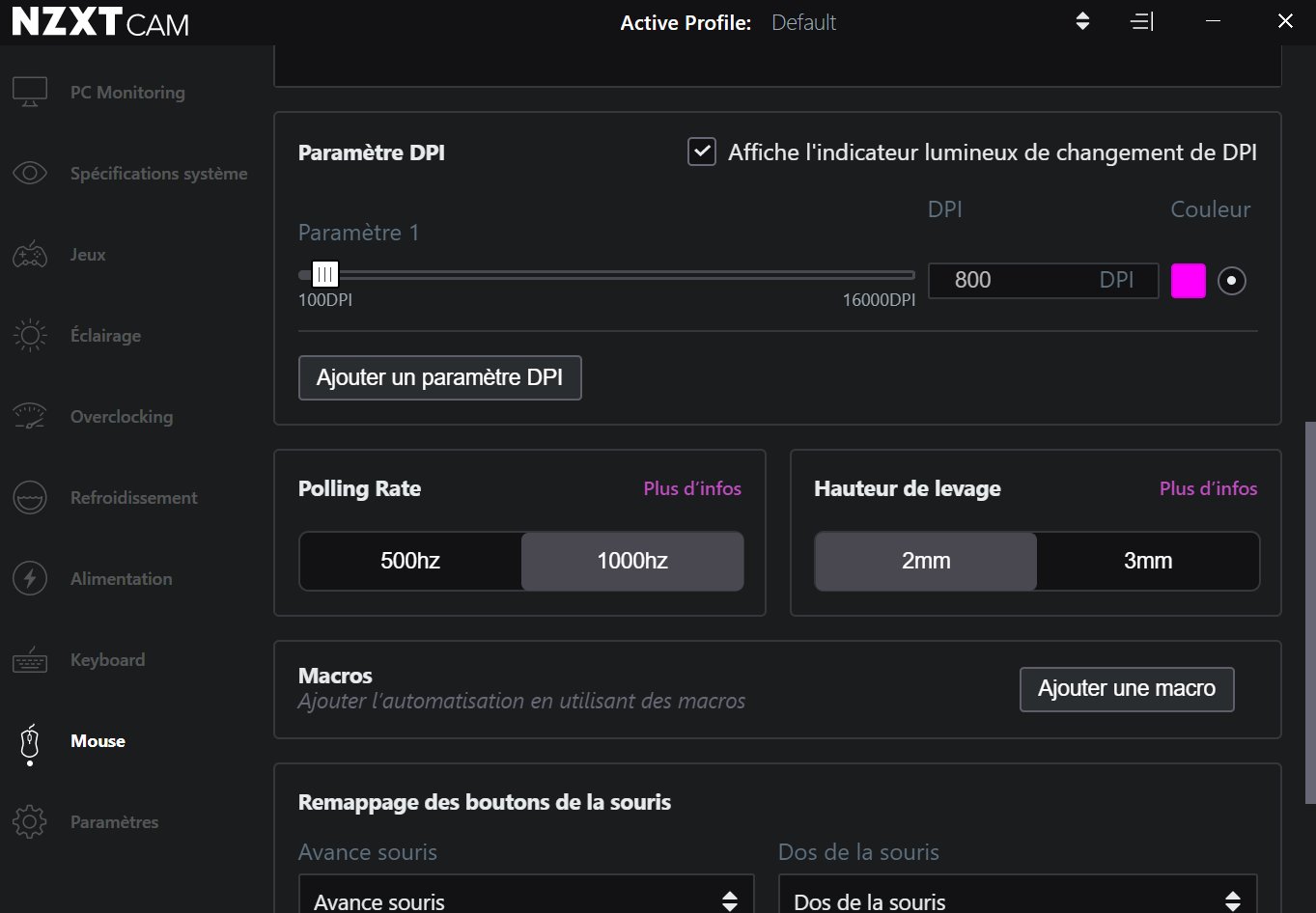Select the Jeux gamepad icon
This screenshot has width=1316, height=913.
tap(30, 255)
